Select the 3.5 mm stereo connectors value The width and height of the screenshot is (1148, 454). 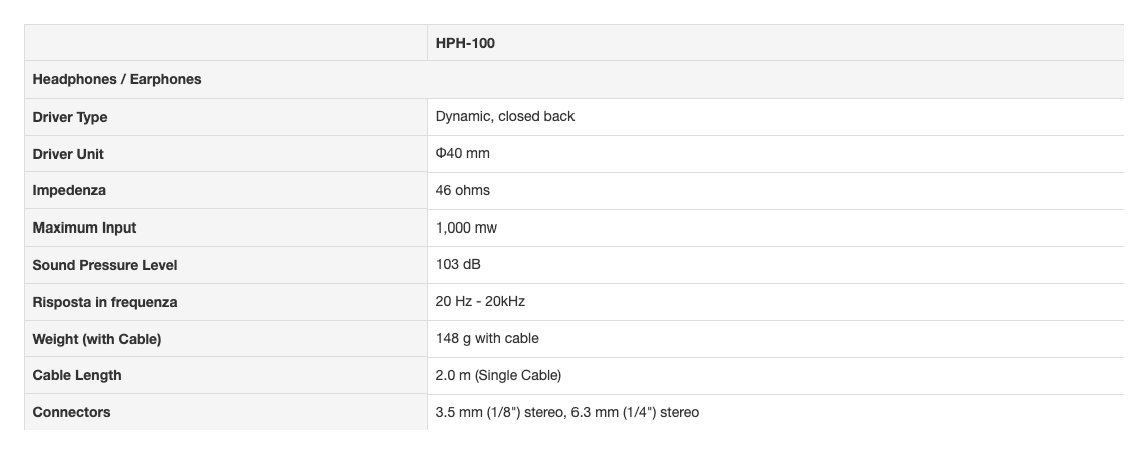tap(567, 412)
